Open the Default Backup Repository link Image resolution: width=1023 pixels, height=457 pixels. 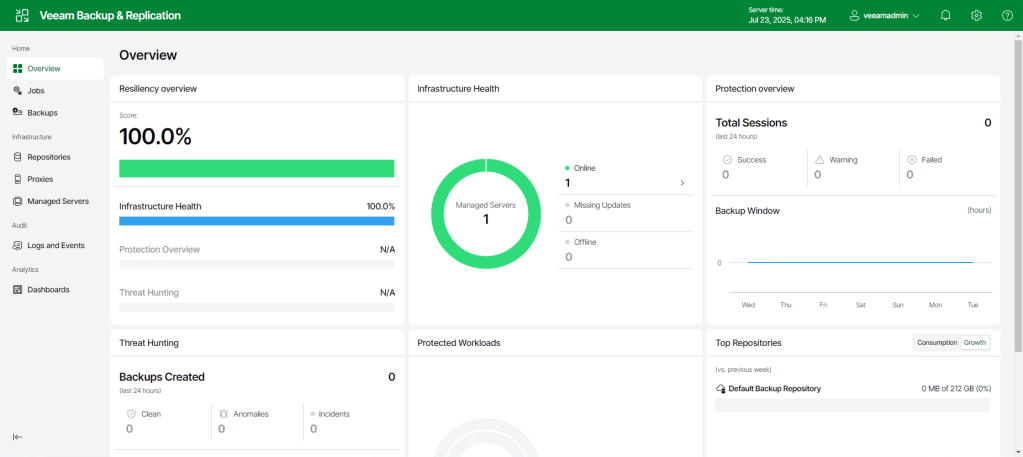pyautogui.click(x=774, y=388)
